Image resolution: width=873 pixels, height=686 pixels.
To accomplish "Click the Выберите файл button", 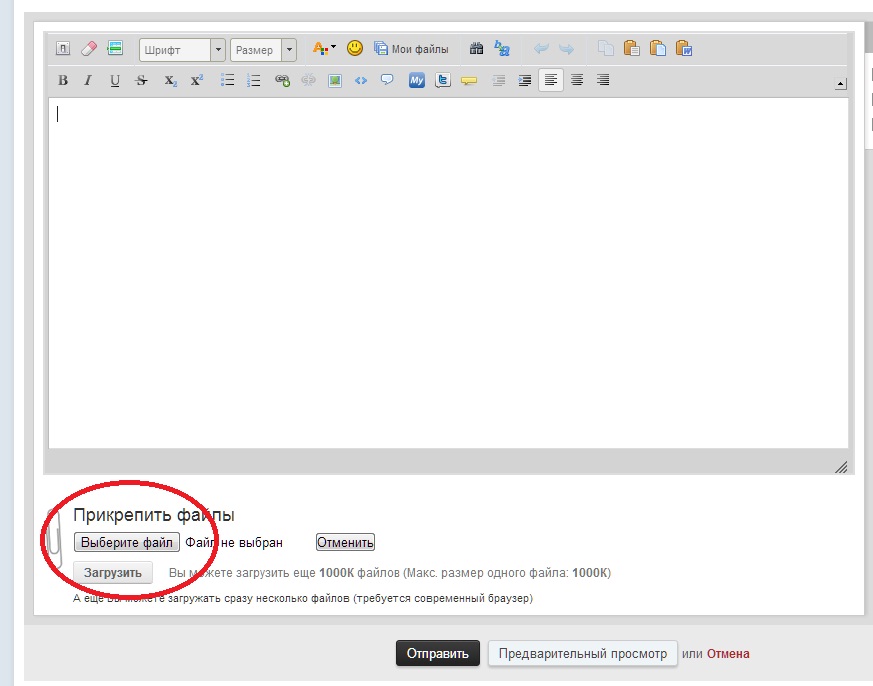I will pos(126,542).
